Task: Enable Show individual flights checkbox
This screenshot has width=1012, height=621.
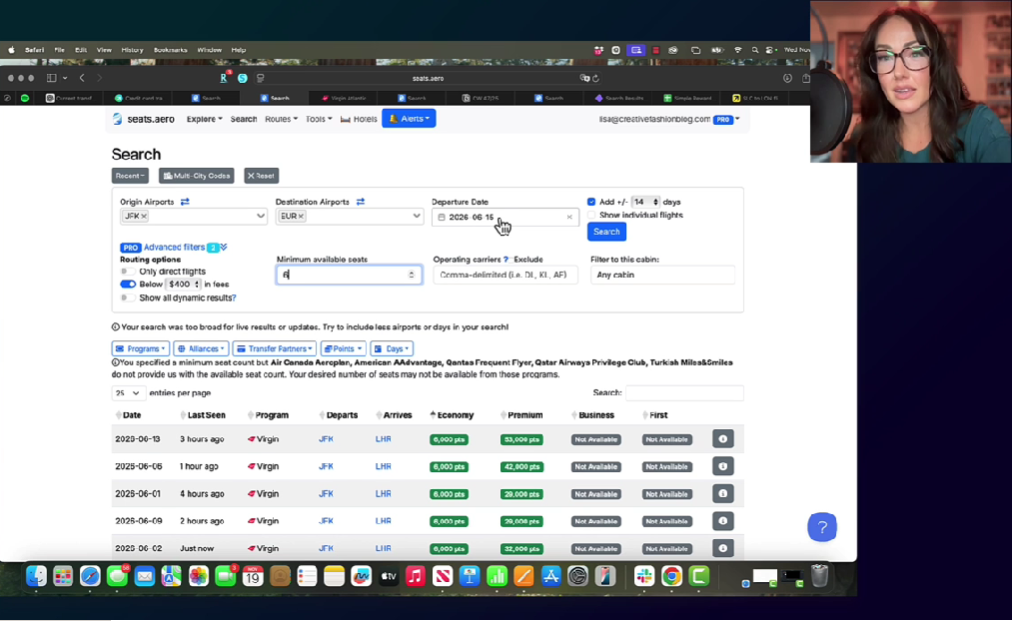Action: tap(591, 215)
